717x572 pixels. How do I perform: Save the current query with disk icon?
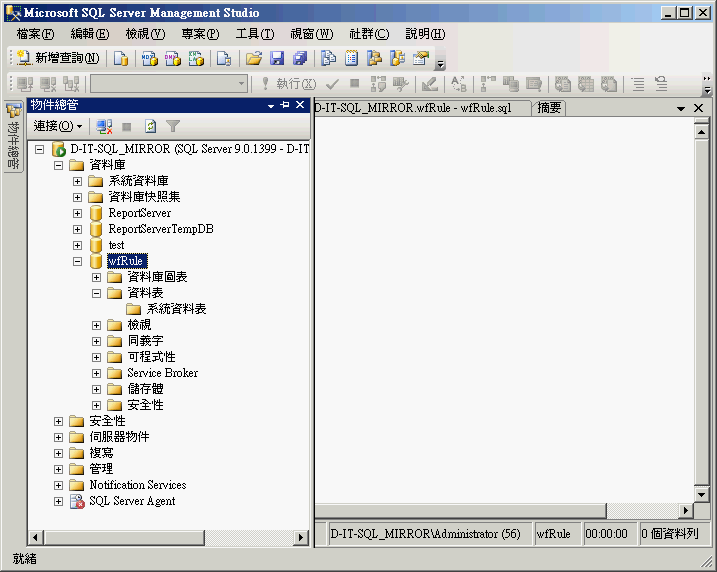tap(277, 58)
